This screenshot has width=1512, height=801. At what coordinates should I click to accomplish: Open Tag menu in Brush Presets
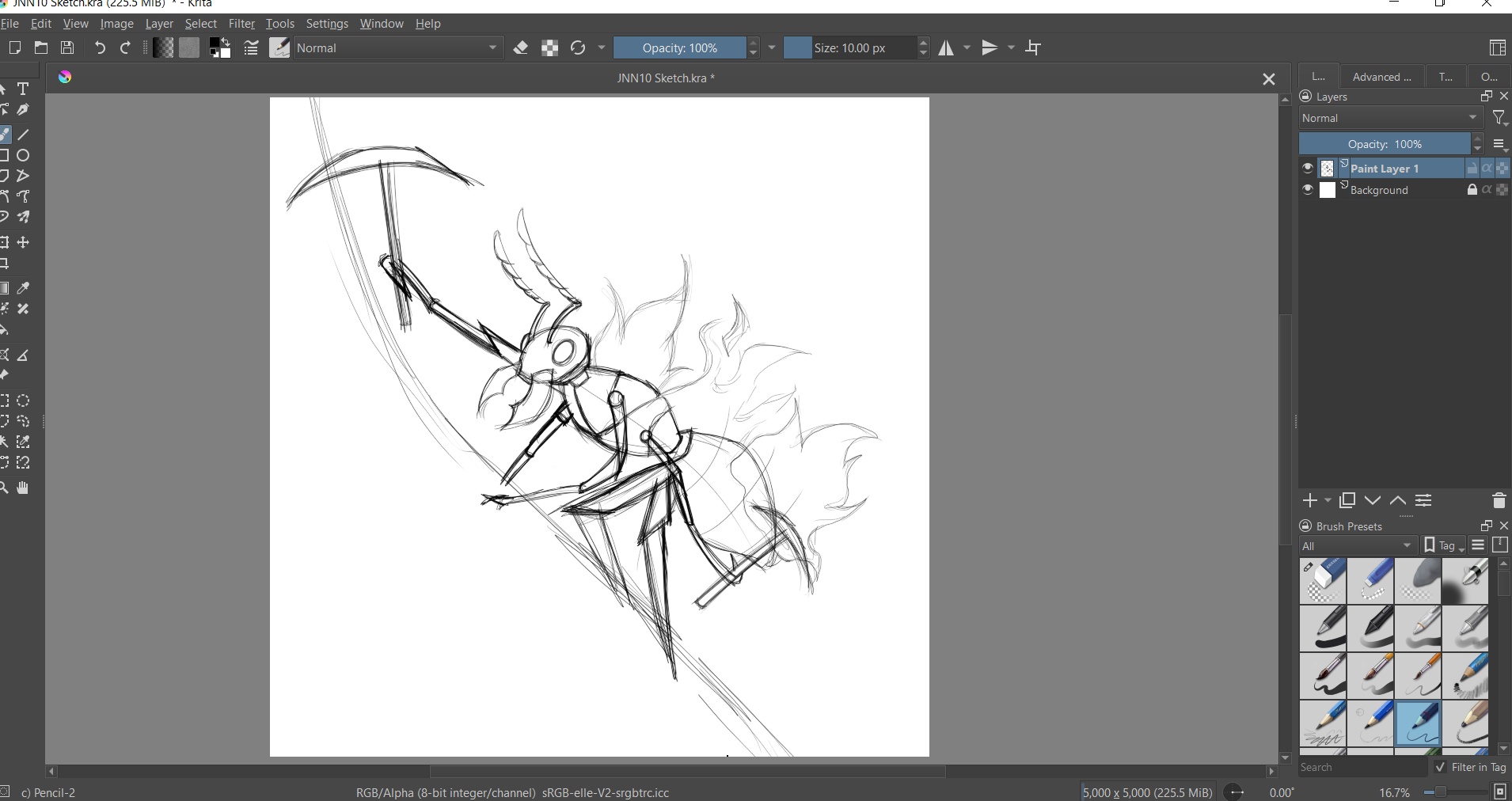point(1445,545)
